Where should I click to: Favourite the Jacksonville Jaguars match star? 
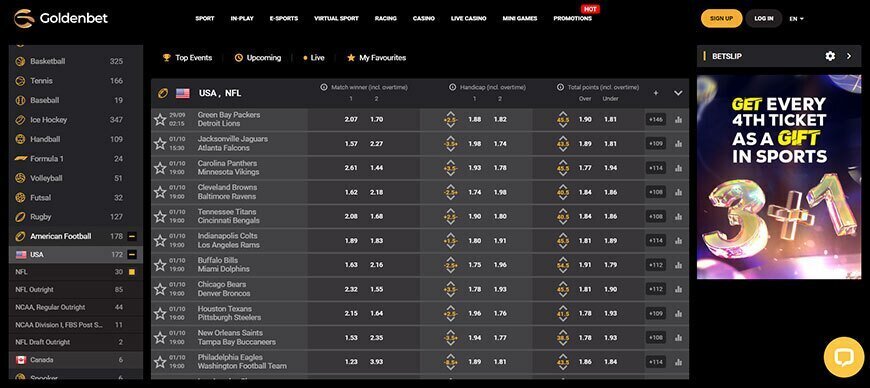coord(160,144)
